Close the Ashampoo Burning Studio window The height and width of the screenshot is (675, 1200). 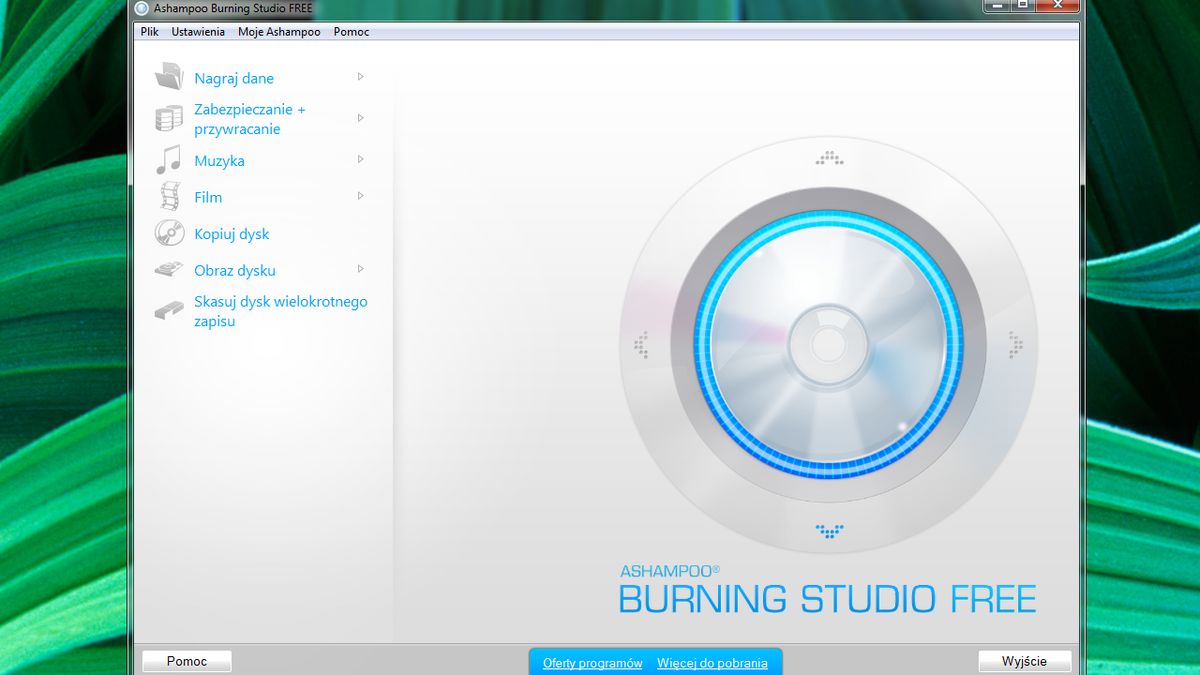coord(1056,5)
